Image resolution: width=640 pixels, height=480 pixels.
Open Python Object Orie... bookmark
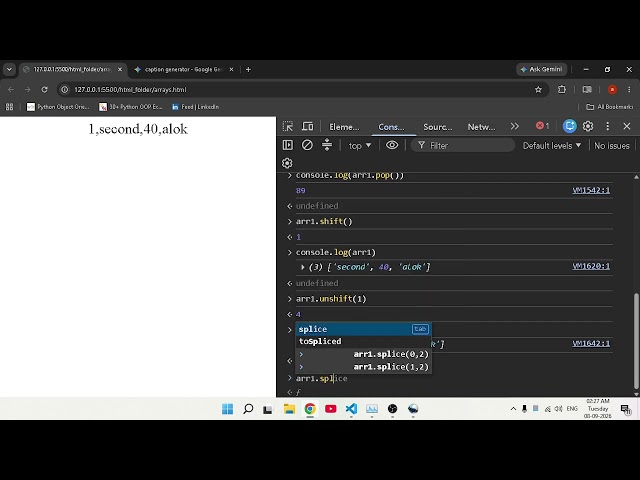[58, 107]
